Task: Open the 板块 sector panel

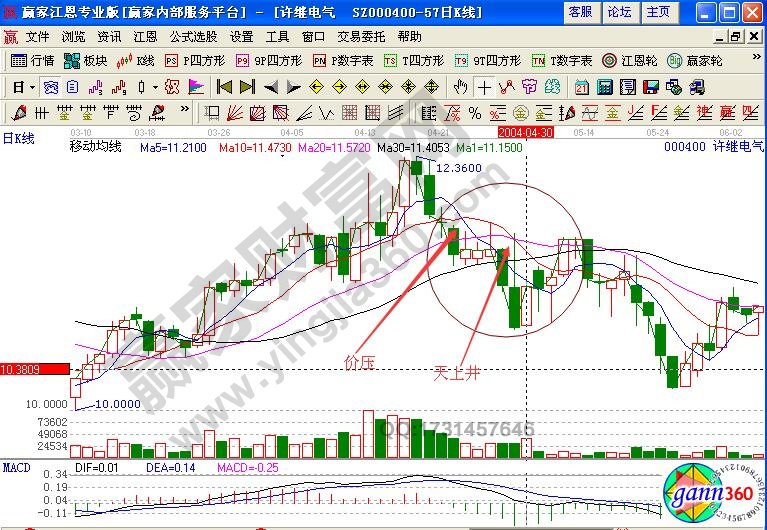Action: point(86,60)
